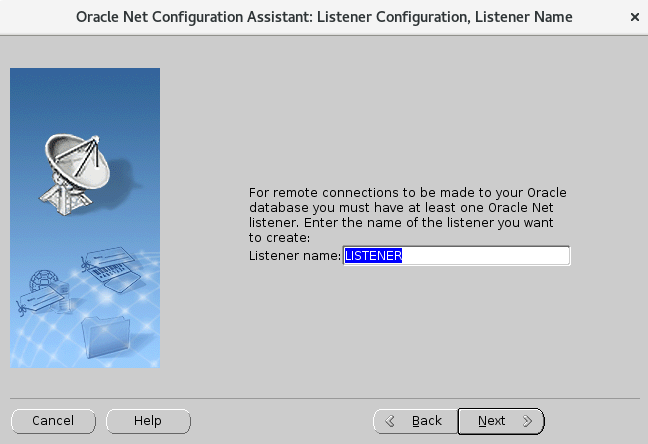Click the Listener name input field
Screen dimensions: 648x444
tap(457, 256)
